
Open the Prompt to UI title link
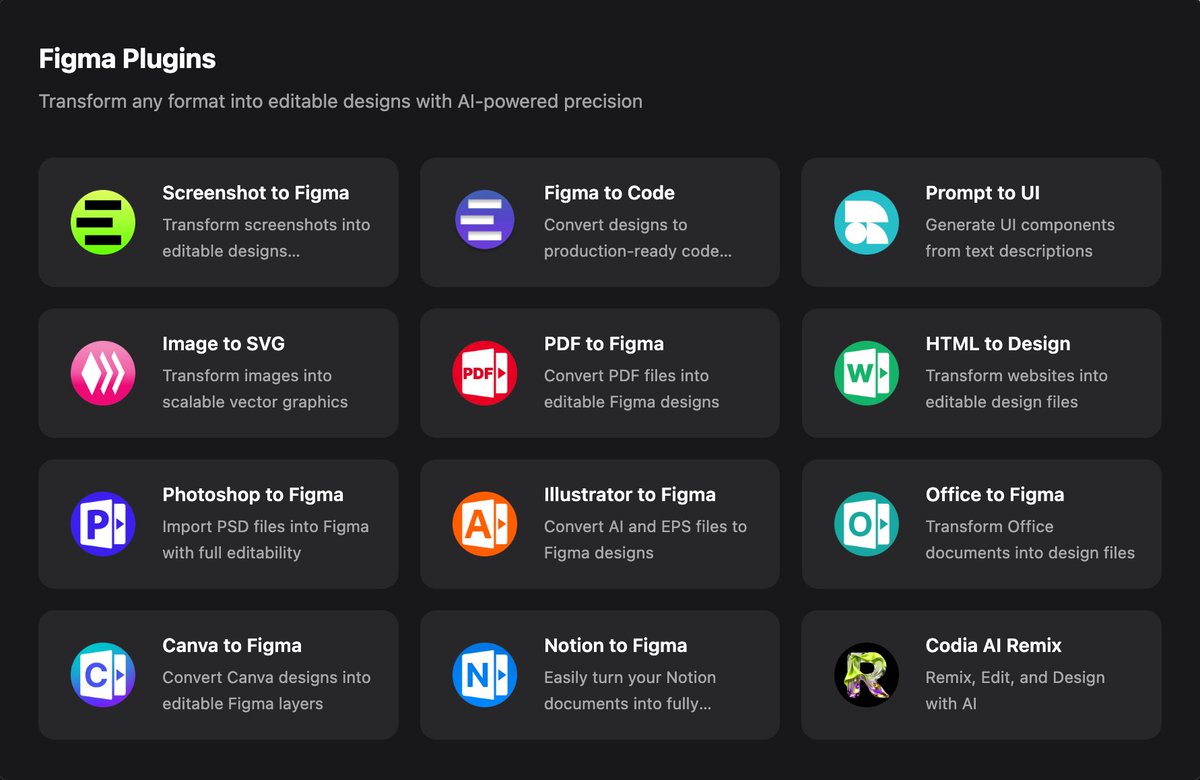coord(983,193)
